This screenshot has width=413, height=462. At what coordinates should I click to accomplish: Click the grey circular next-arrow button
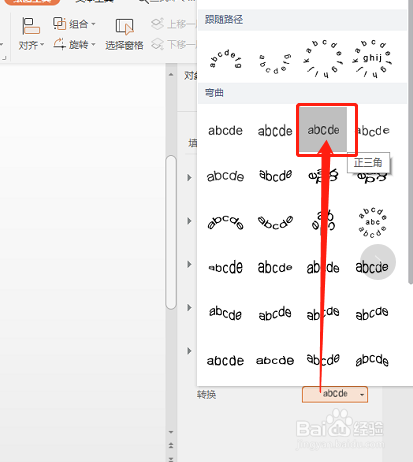[x=378, y=262]
